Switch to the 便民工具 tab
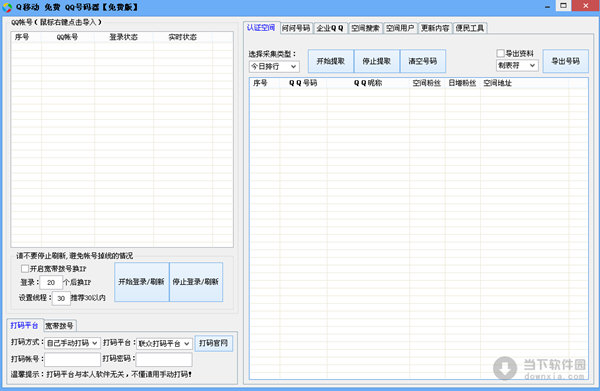The width and height of the screenshot is (600, 391). [x=470, y=28]
